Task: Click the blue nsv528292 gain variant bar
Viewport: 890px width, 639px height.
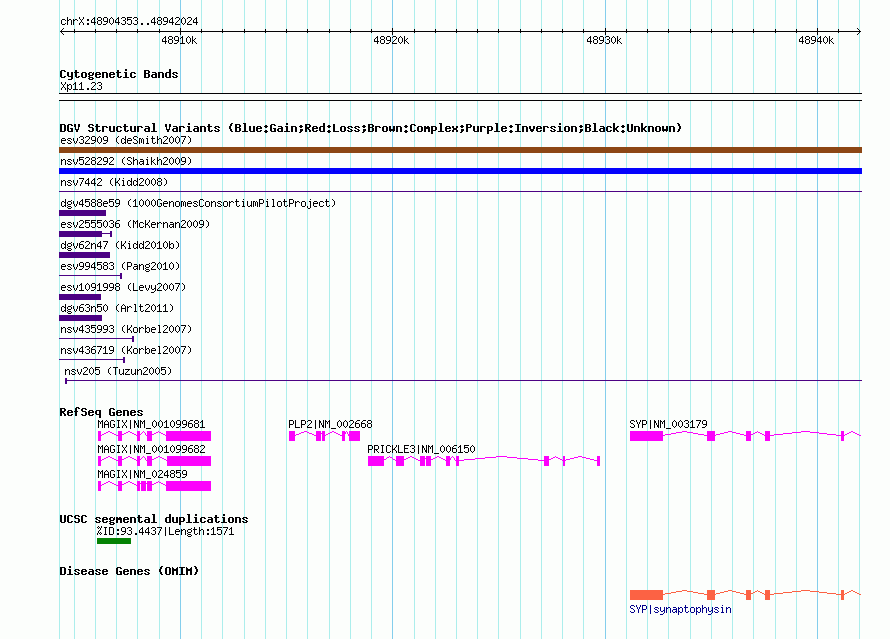Action: 460,171
